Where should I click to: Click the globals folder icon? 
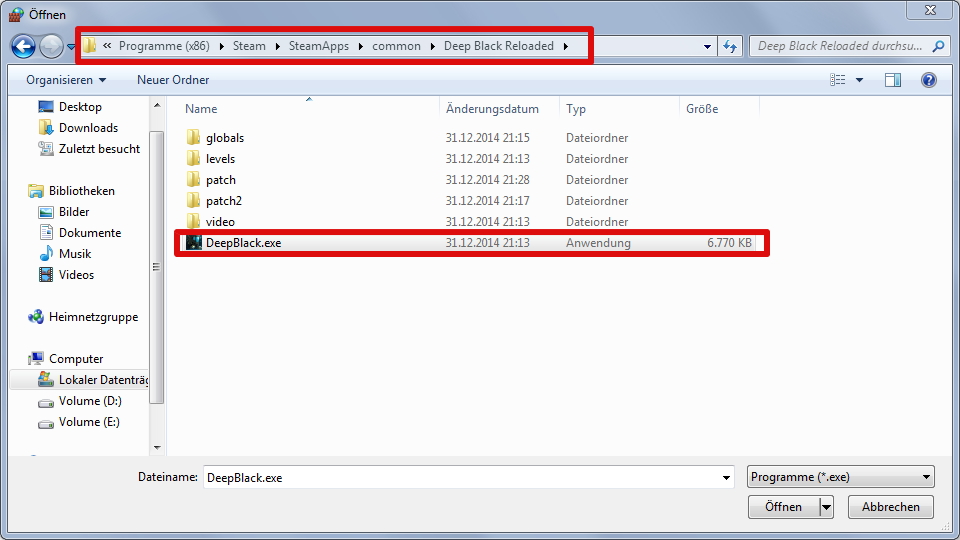pyautogui.click(x=193, y=138)
